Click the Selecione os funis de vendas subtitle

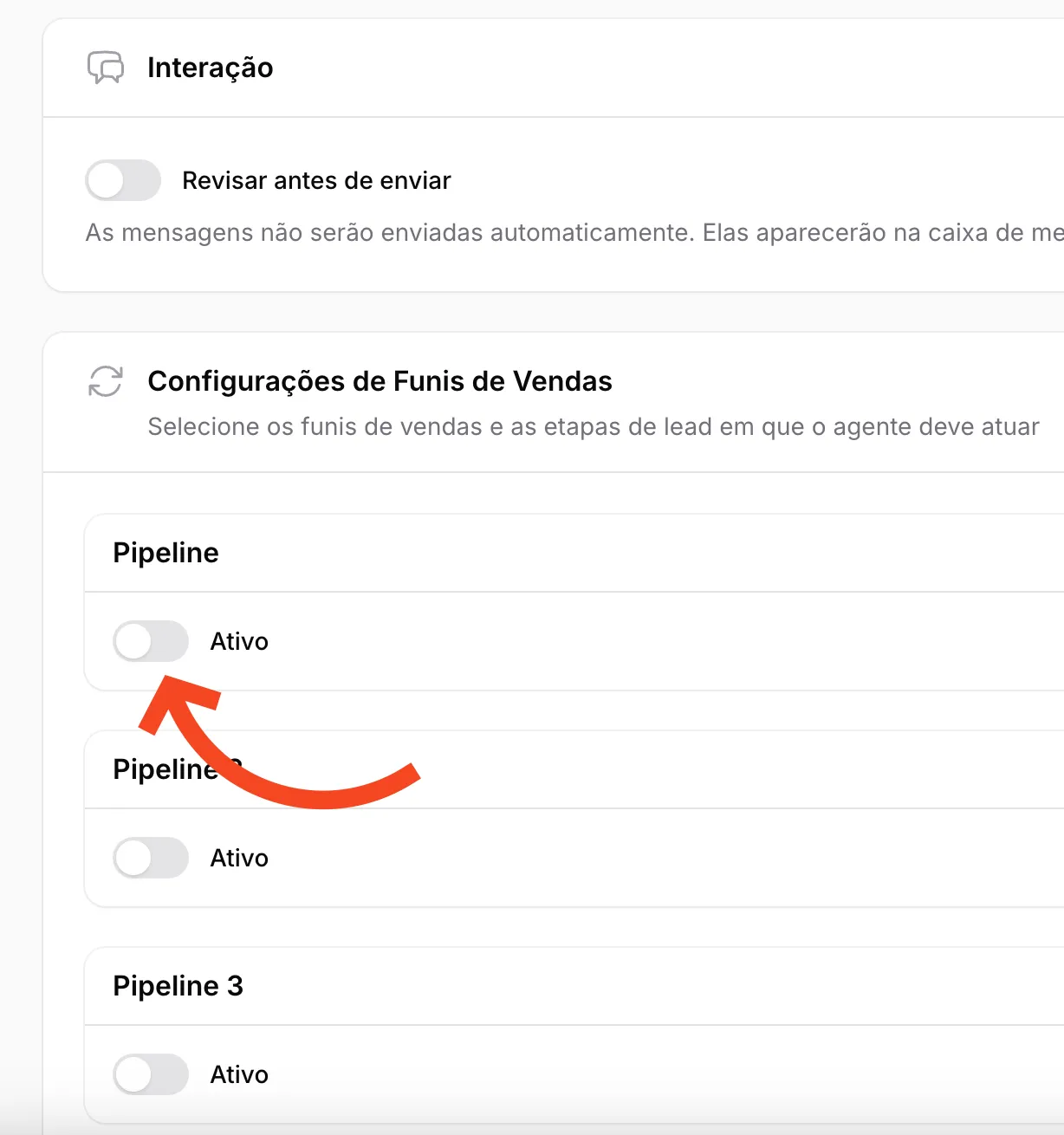[x=593, y=427]
